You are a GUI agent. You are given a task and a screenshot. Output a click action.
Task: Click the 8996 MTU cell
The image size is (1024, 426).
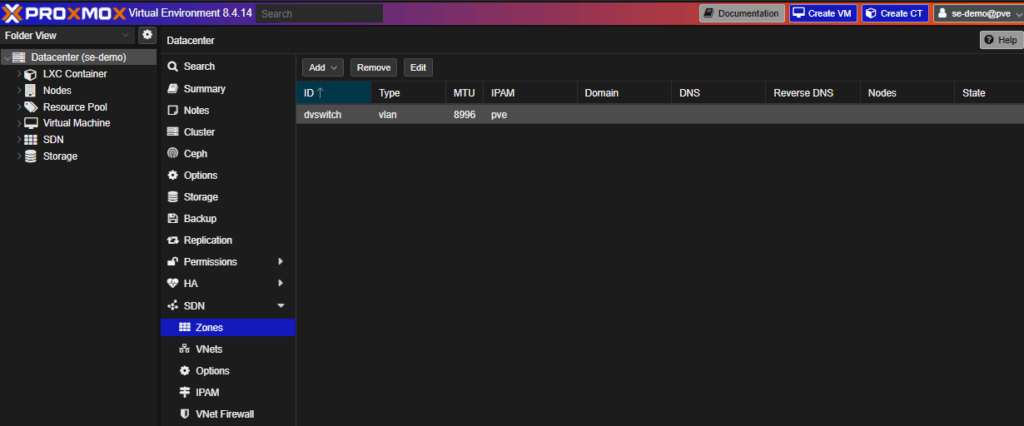pyautogui.click(x=464, y=115)
